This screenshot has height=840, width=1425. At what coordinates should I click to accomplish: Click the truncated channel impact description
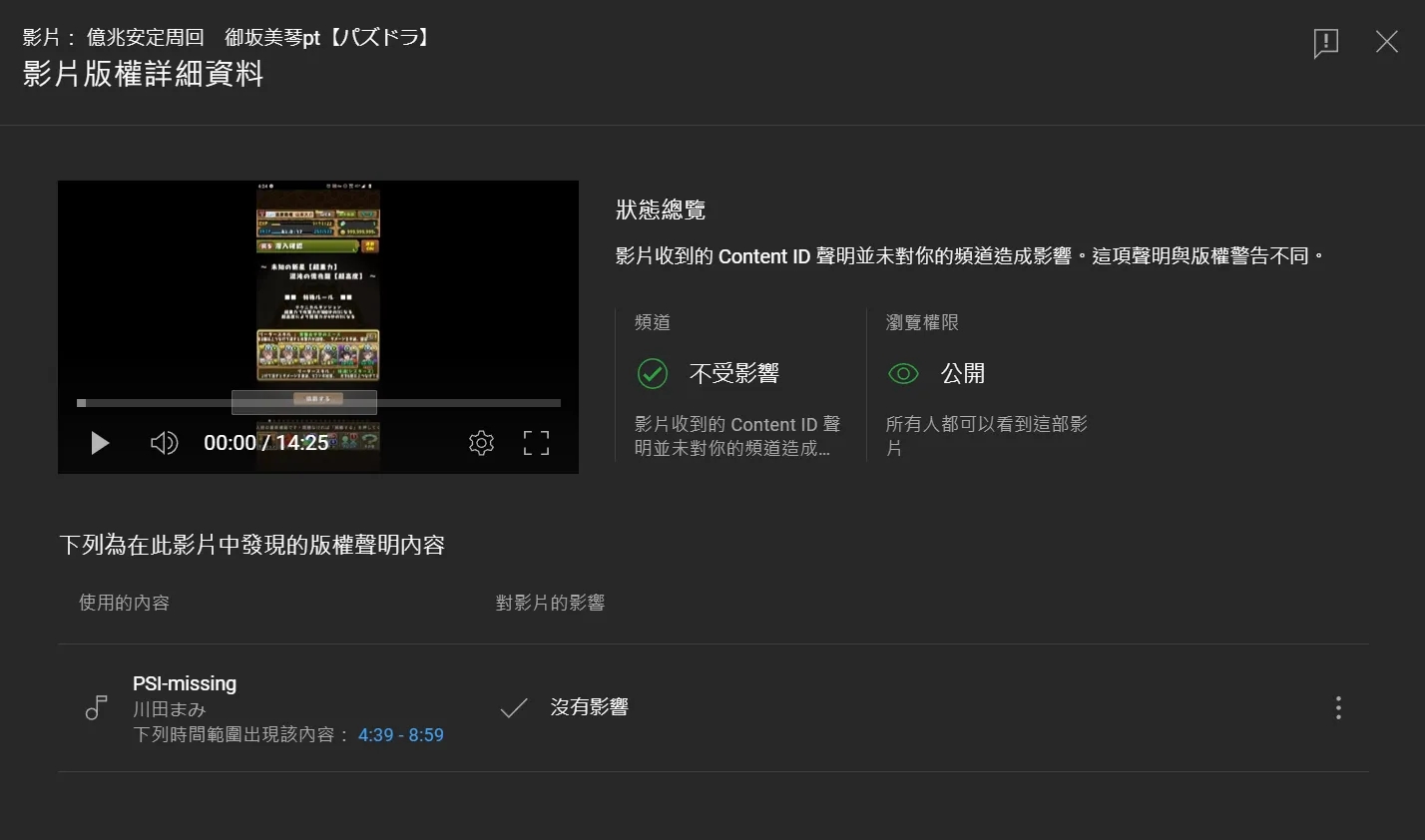point(737,436)
